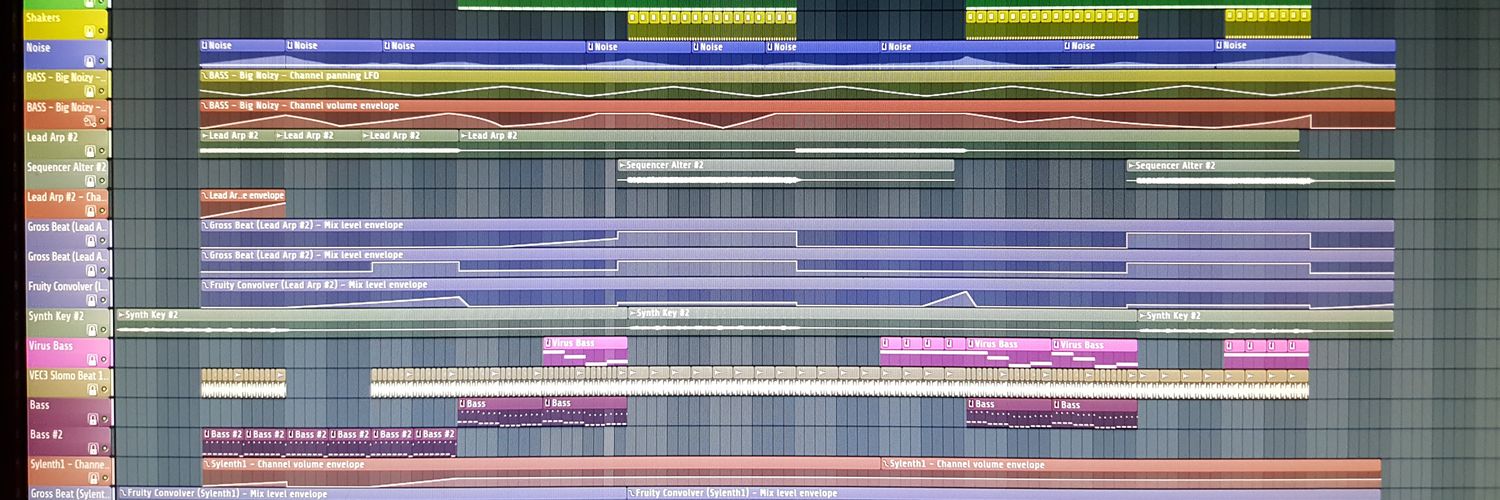The image size is (1500, 500).
Task: Mute the Synth Key #2 track
Action: [x=103, y=330]
